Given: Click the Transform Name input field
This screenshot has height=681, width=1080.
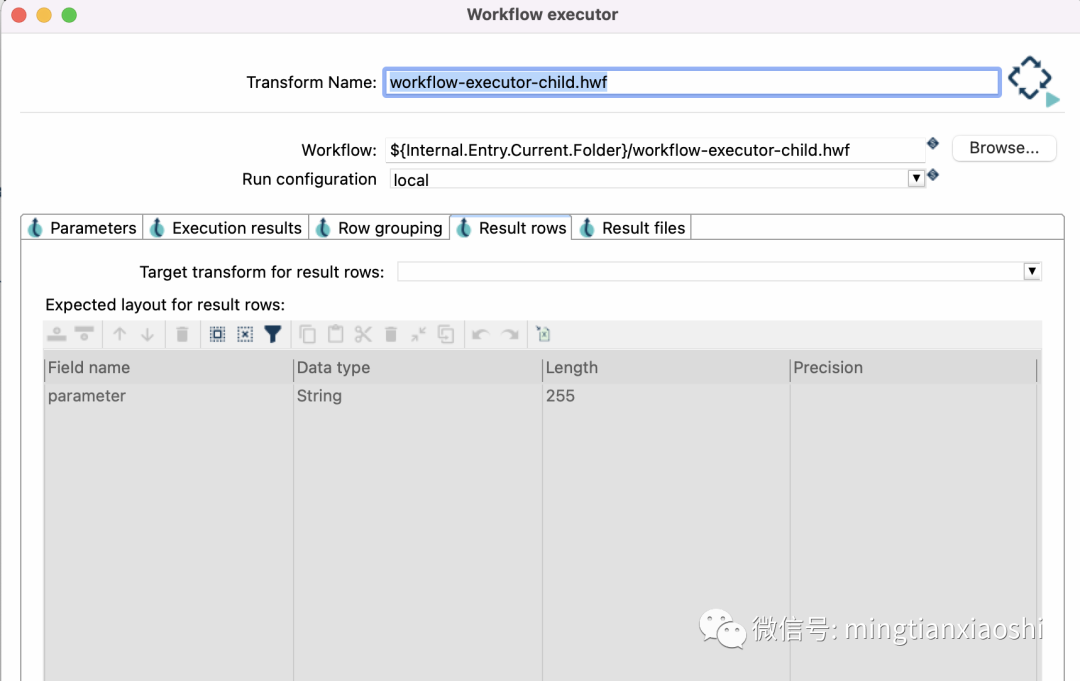Looking at the screenshot, I should point(692,82).
